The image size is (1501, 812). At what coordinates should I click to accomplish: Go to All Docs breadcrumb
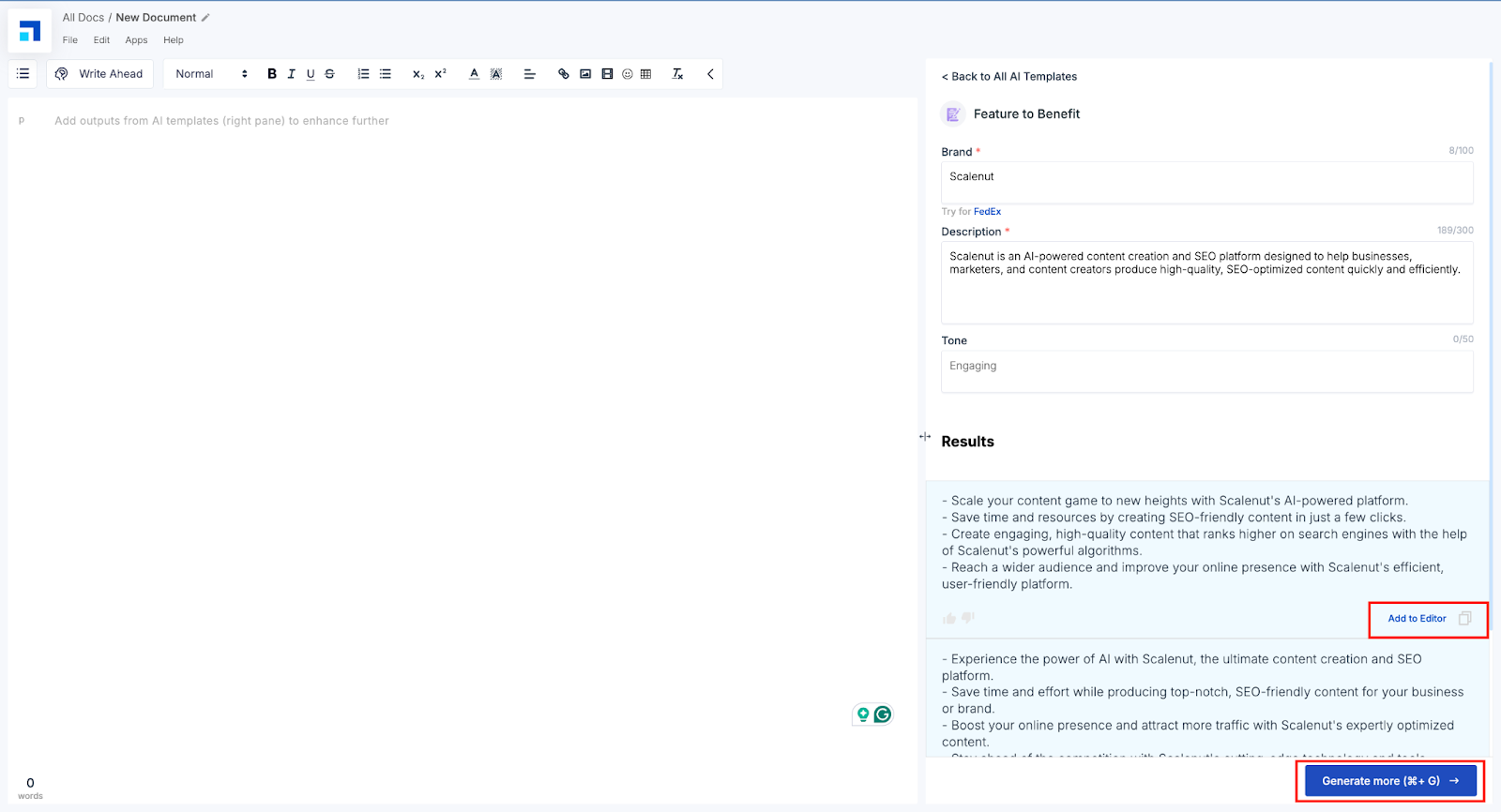click(83, 18)
